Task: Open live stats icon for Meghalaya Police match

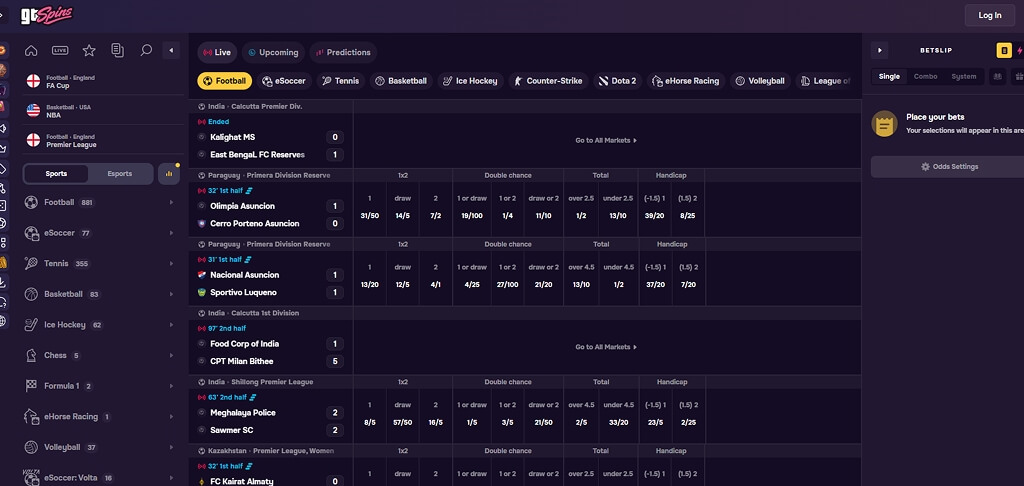Action: (x=253, y=397)
